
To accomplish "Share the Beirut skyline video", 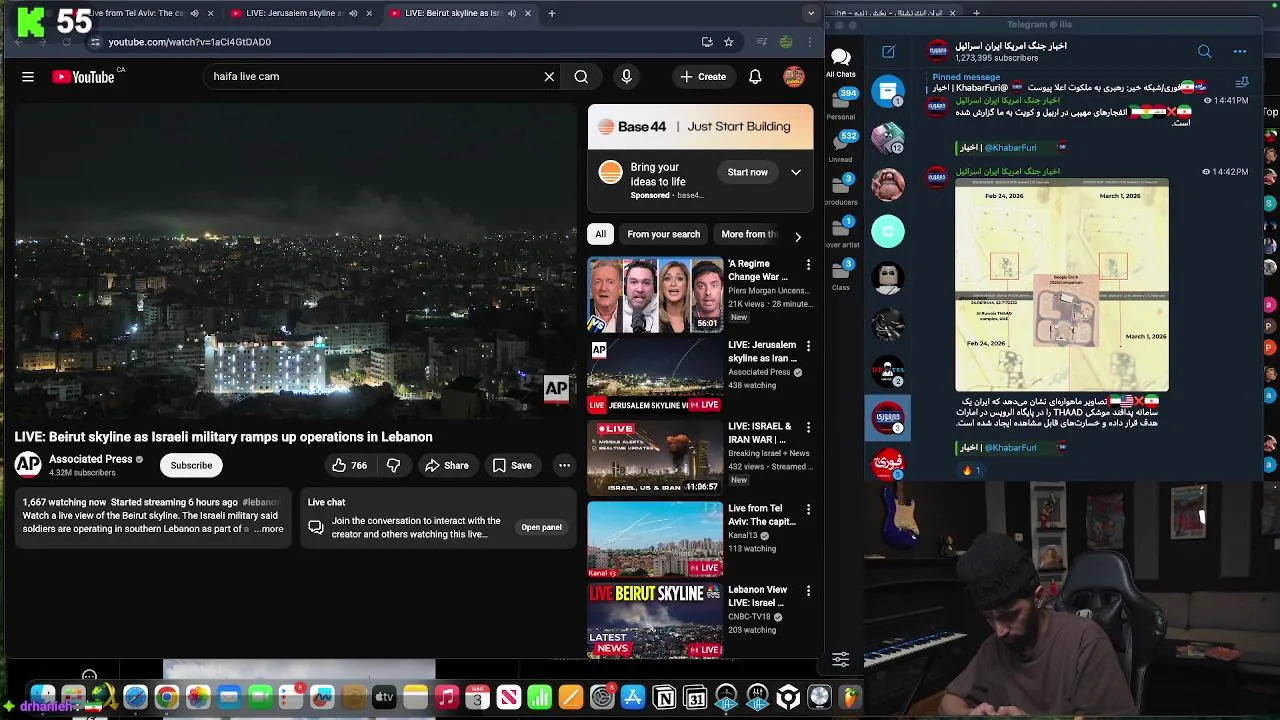I will pos(446,465).
